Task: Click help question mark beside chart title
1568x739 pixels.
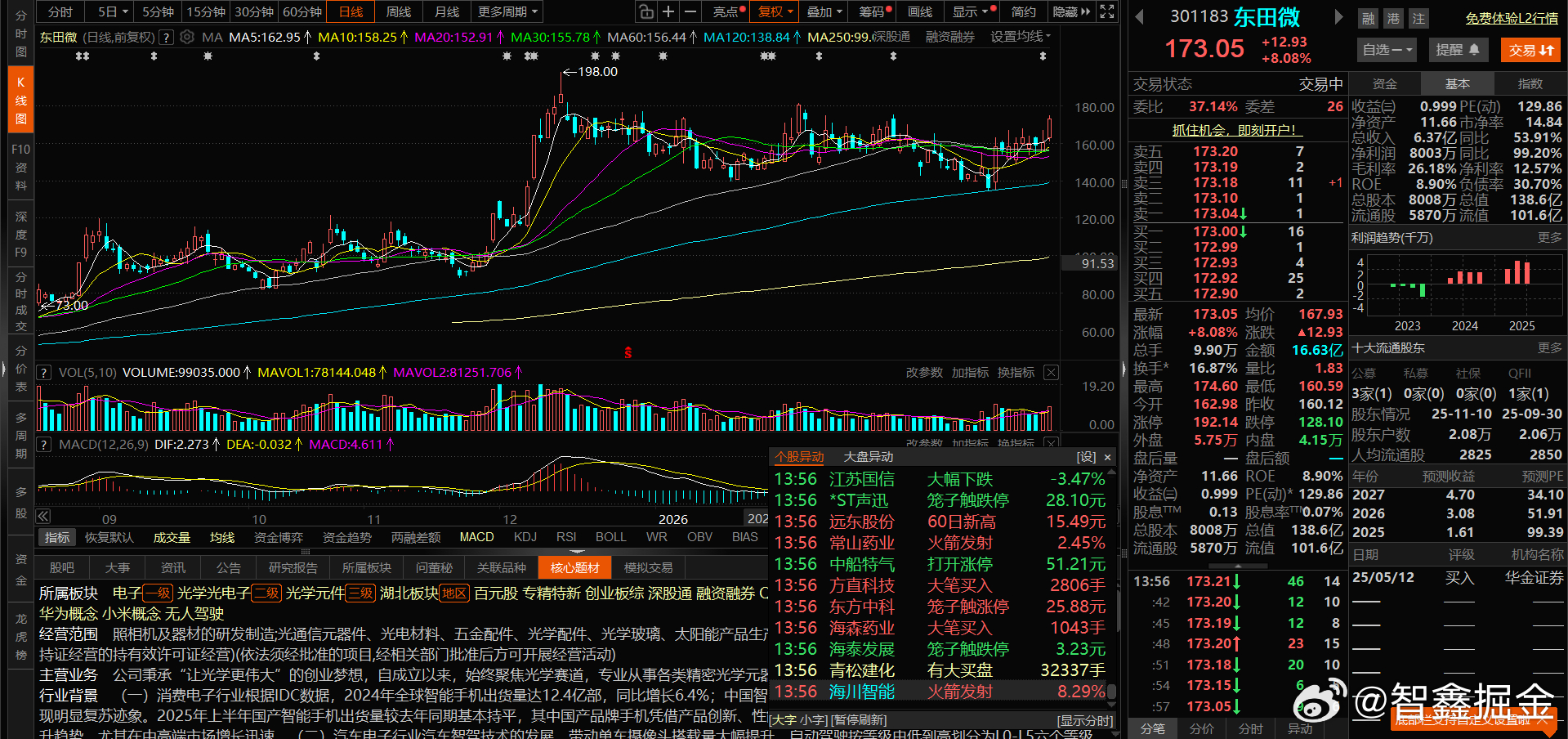Action: pyautogui.click(x=166, y=37)
